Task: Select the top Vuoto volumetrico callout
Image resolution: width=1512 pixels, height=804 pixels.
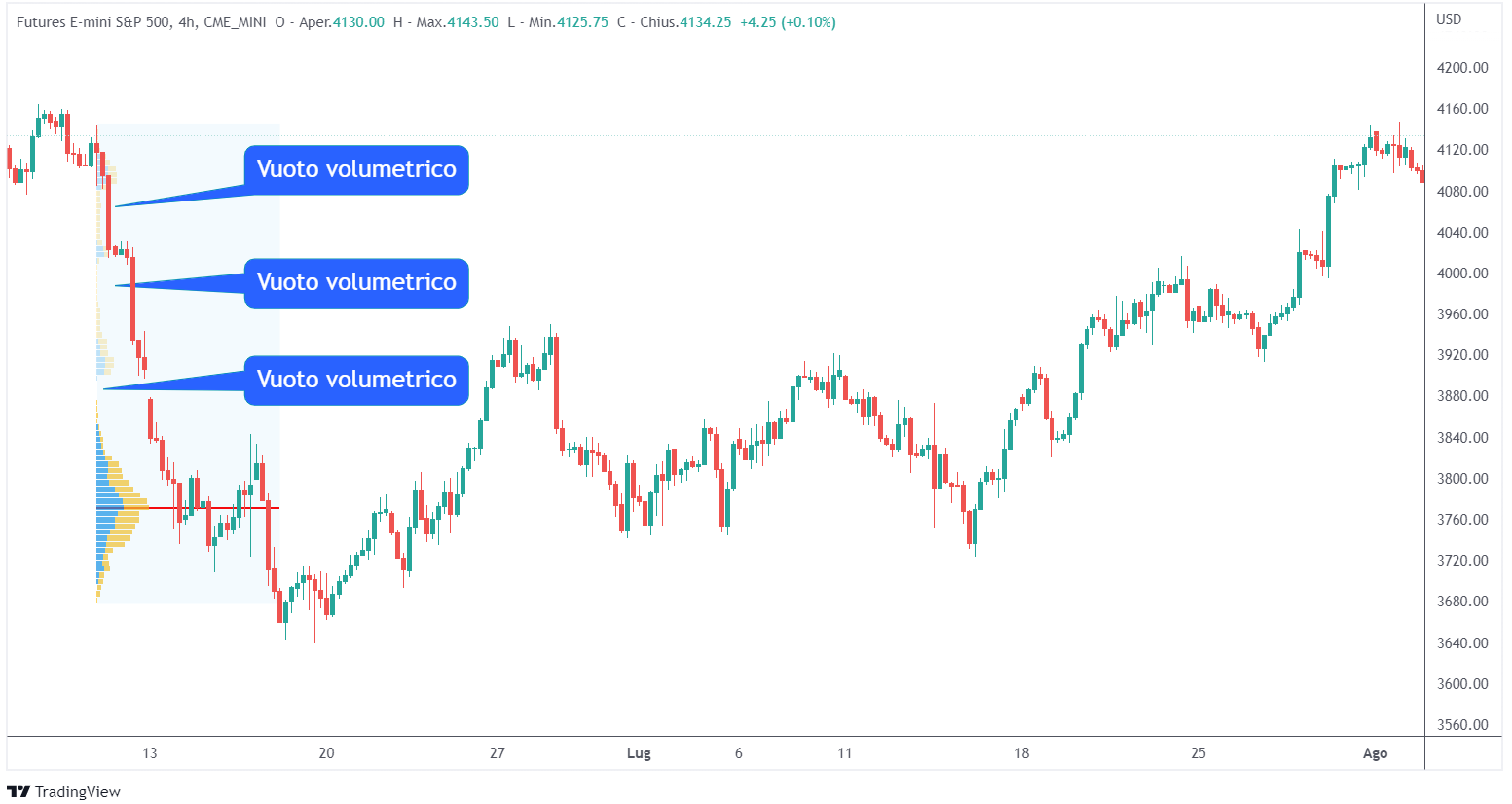Action: point(356,170)
